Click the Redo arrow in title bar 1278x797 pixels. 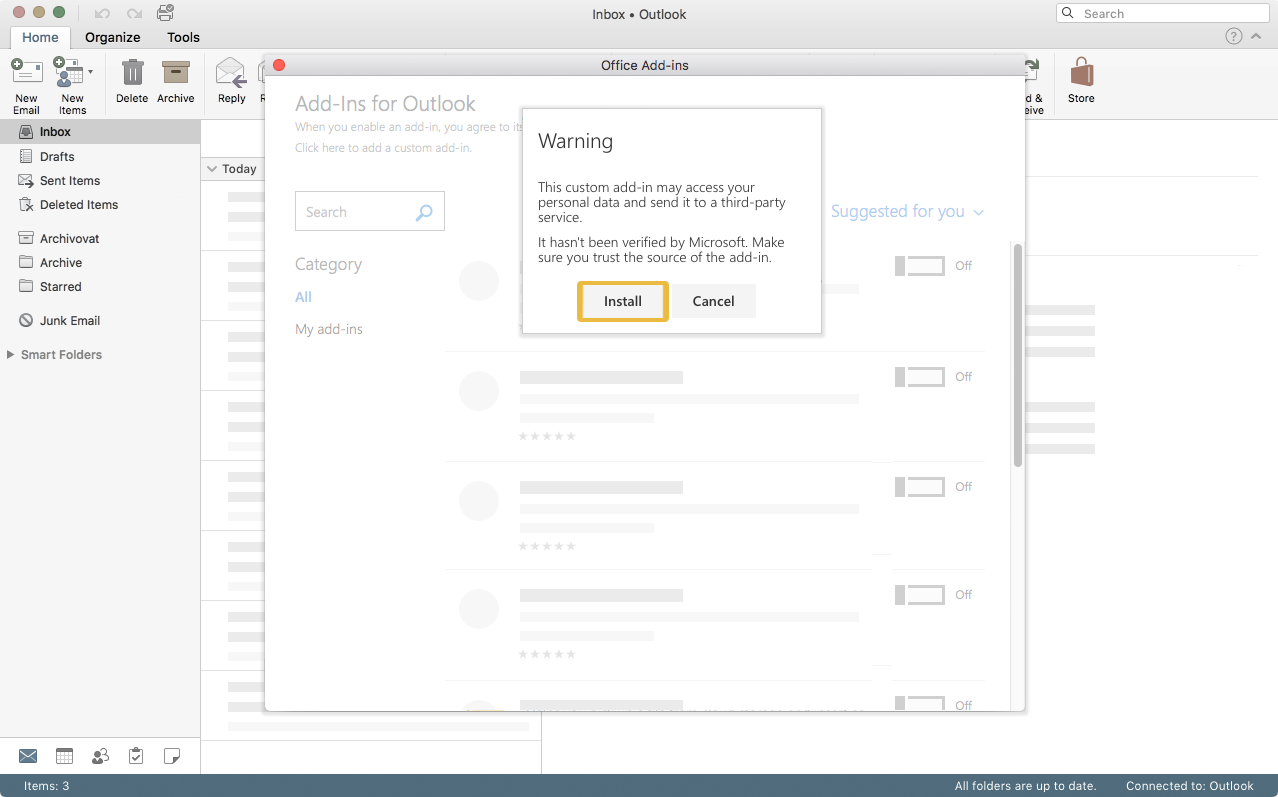134,14
